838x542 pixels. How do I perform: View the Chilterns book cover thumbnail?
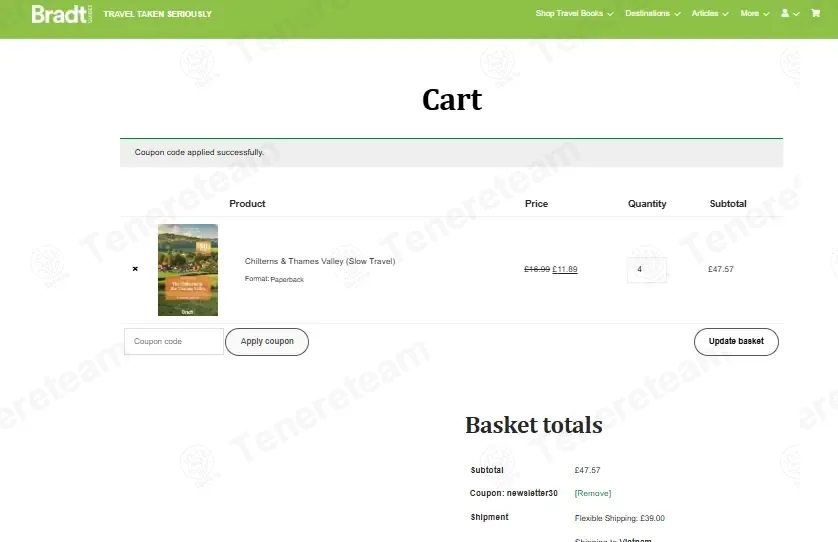[188, 270]
